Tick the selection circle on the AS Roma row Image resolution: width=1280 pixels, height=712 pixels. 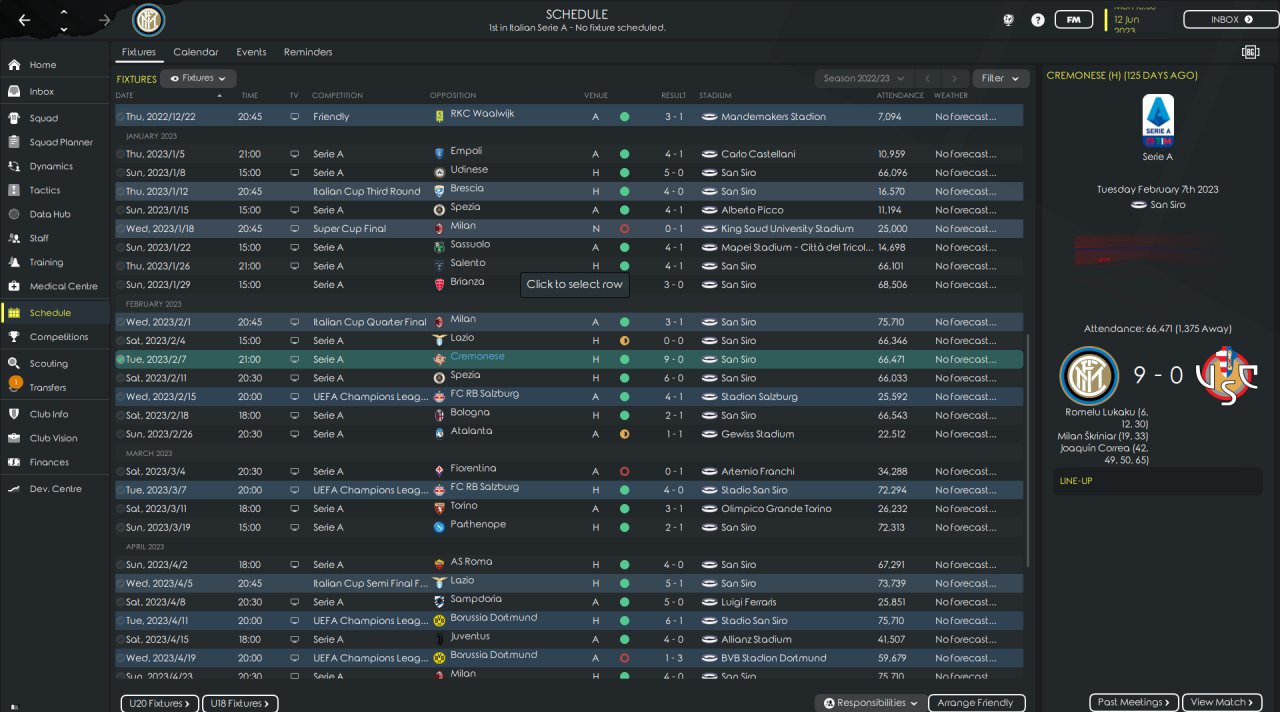pyautogui.click(x=121, y=565)
